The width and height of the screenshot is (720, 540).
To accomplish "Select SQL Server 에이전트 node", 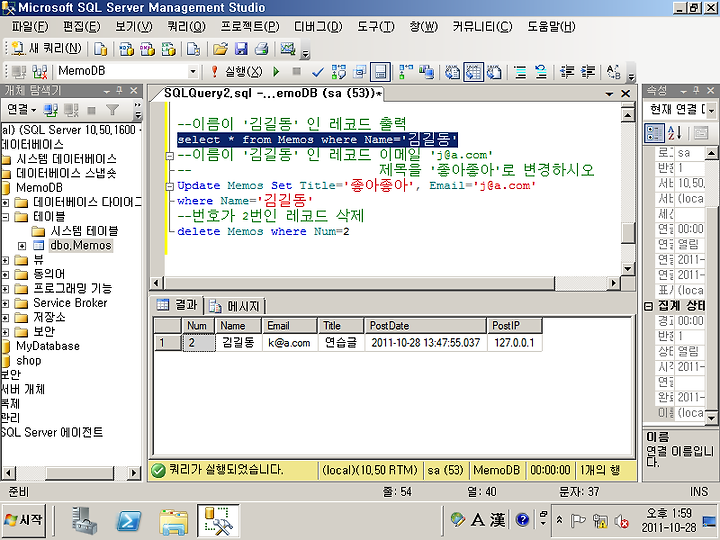I will (x=51, y=433).
